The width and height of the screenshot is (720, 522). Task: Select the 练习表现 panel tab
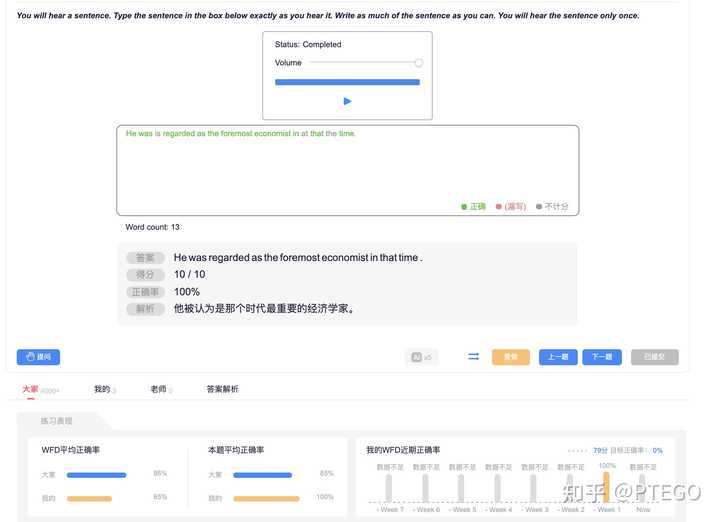[x=56, y=421]
